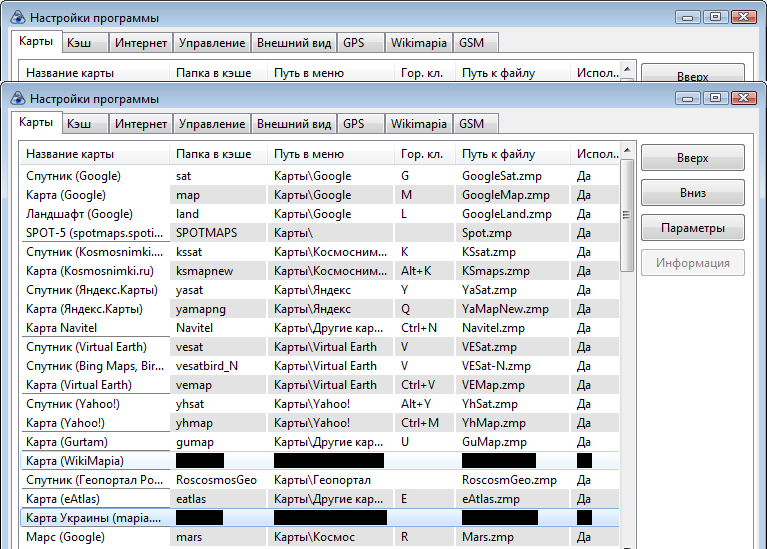Sort by Папка в кэше column header
The height and width of the screenshot is (549, 767).
(213, 154)
